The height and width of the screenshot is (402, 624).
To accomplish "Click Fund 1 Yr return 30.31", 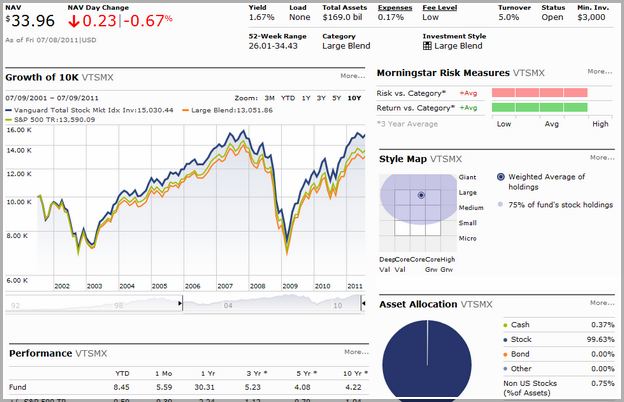I will (x=205, y=387).
